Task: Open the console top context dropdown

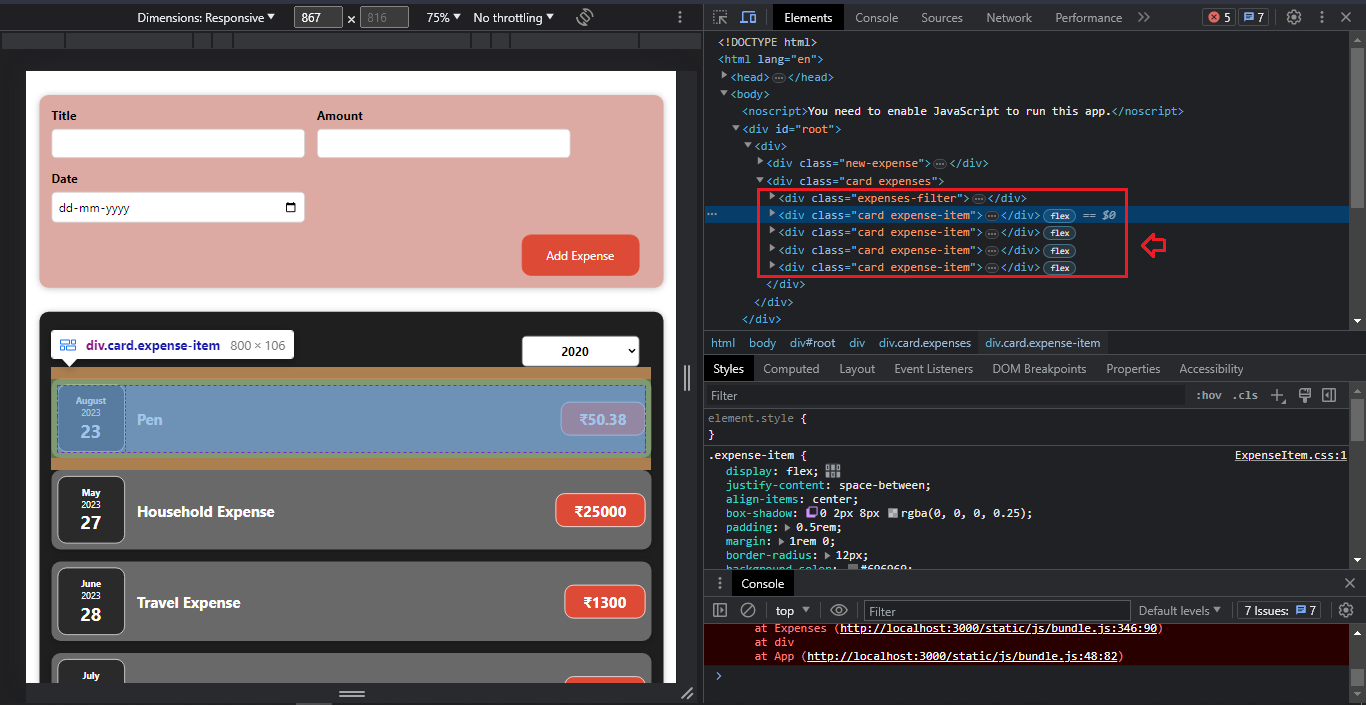Action: pos(793,610)
